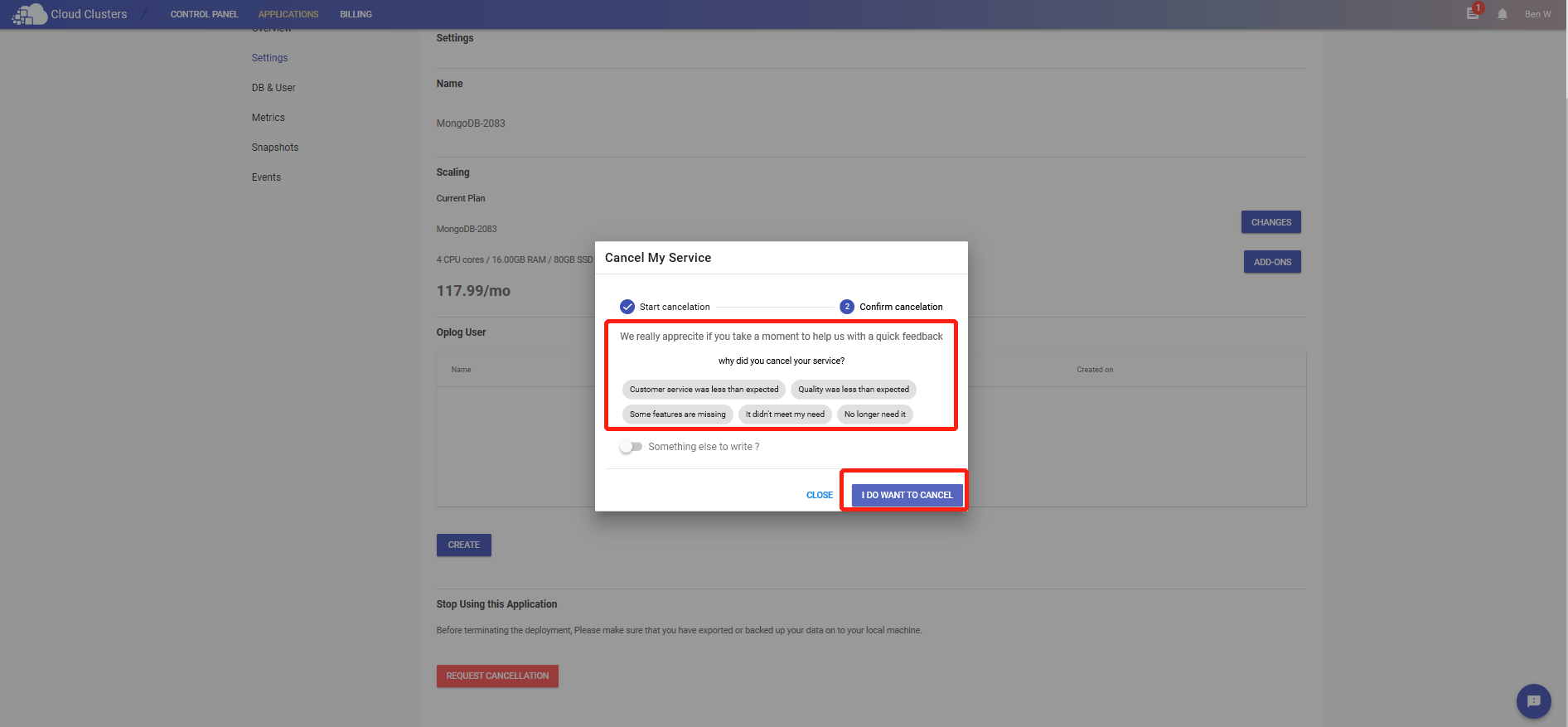
Task: Click the Cloud Clusters brand text
Action: point(89,14)
